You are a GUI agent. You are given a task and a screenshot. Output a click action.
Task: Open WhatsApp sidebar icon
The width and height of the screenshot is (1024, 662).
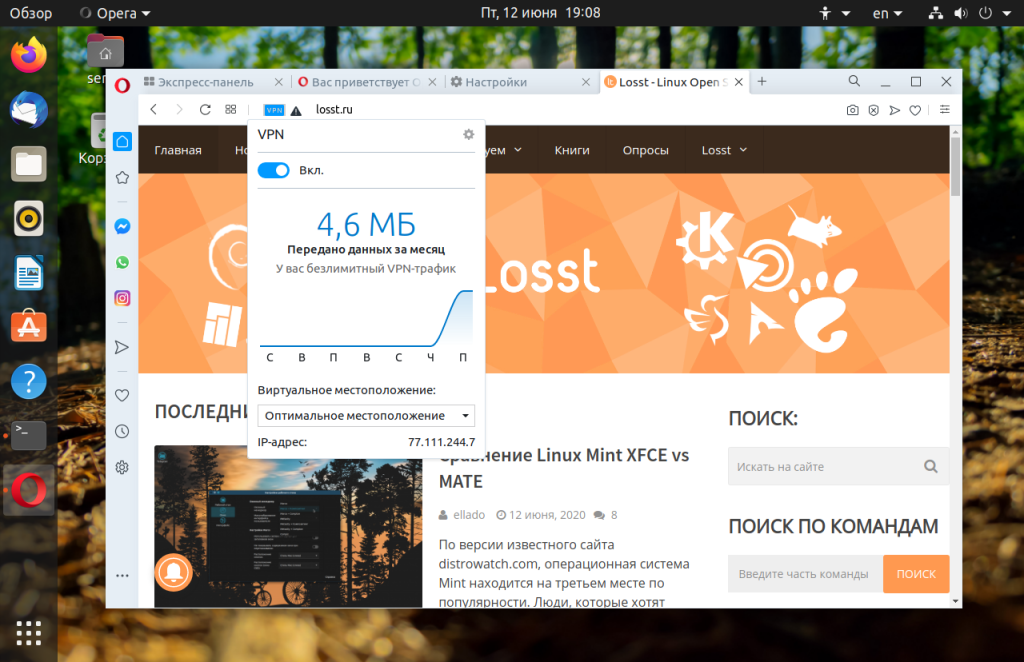(122, 262)
